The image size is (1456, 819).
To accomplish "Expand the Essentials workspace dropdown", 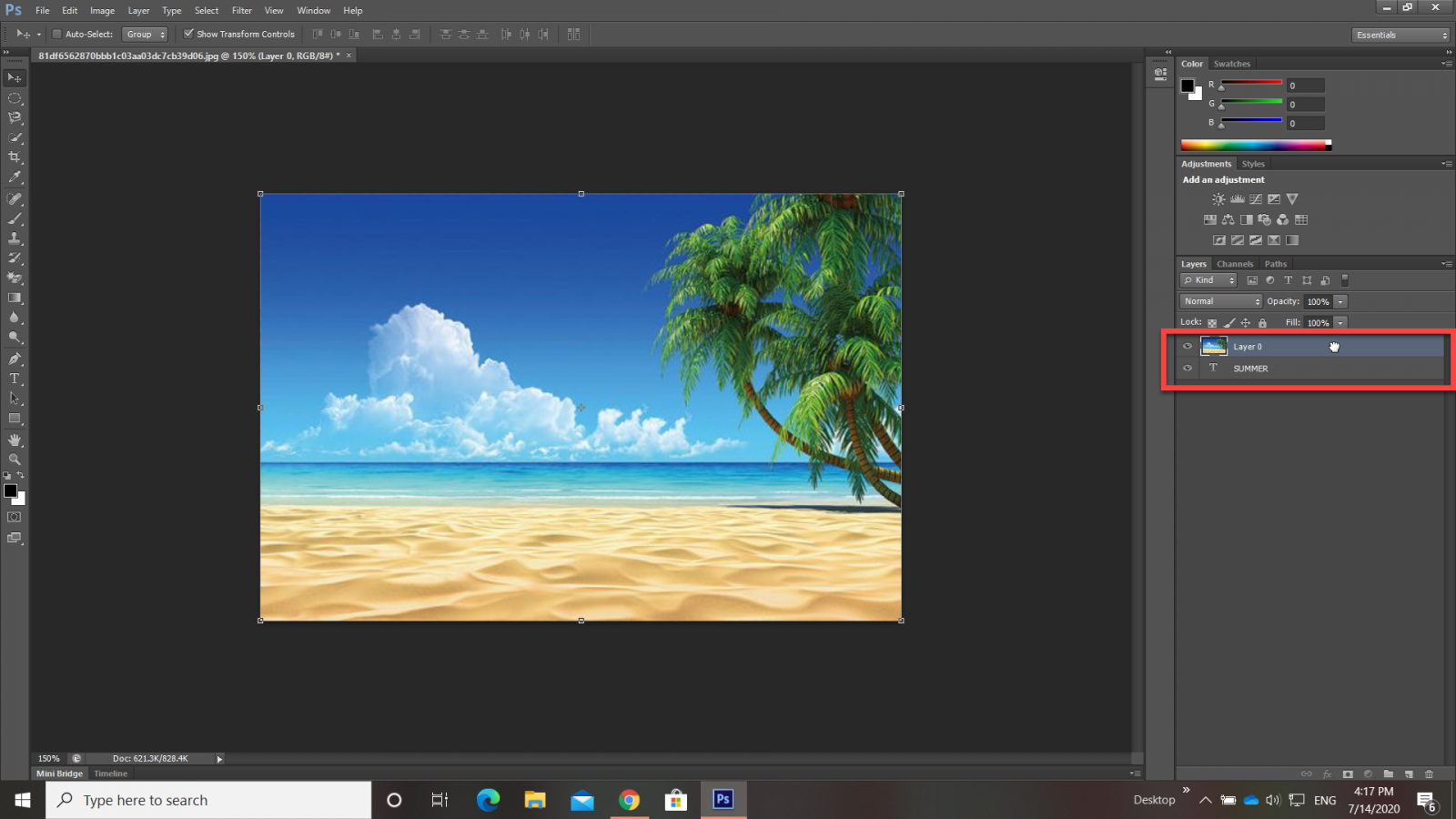I will [x=1400, y=35].
